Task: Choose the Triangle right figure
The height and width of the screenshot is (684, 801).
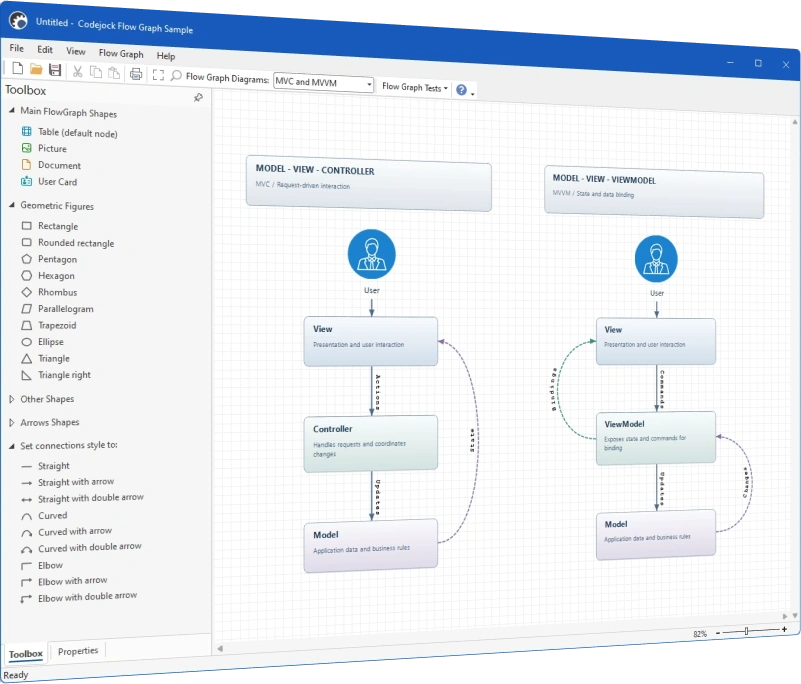Action: [x=56, y=375]
